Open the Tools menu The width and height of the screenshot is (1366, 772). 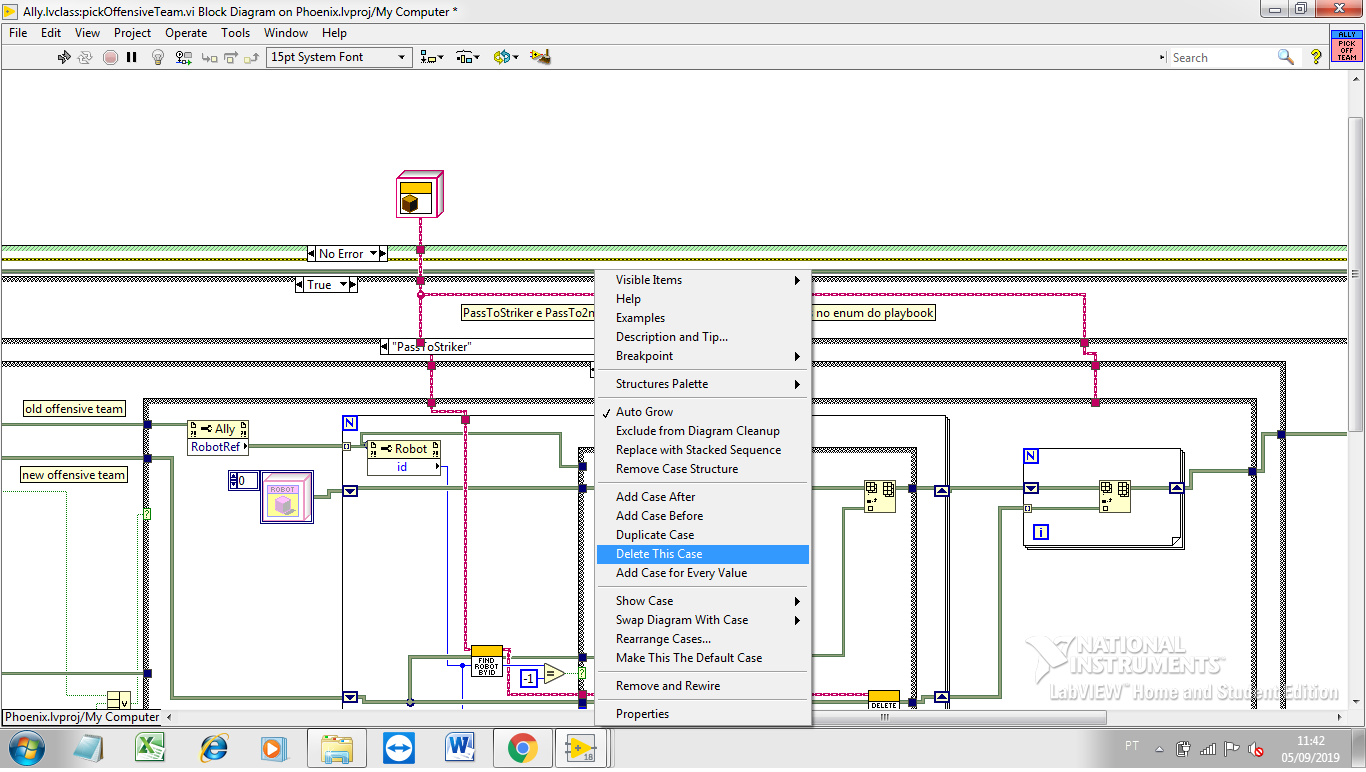[235, 33]
